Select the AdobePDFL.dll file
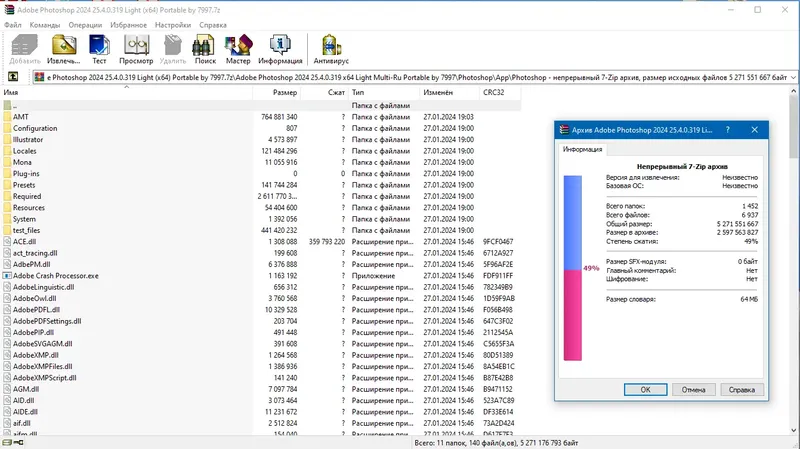 click(261, 310)
